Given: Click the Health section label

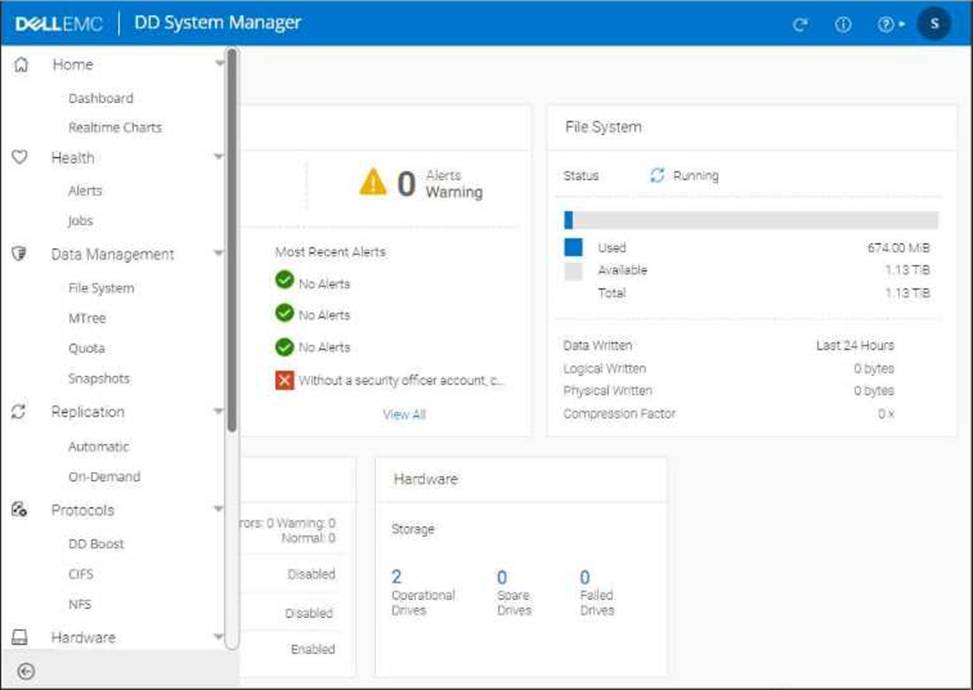Looking at the screenshot, I should tap(73, 158).
